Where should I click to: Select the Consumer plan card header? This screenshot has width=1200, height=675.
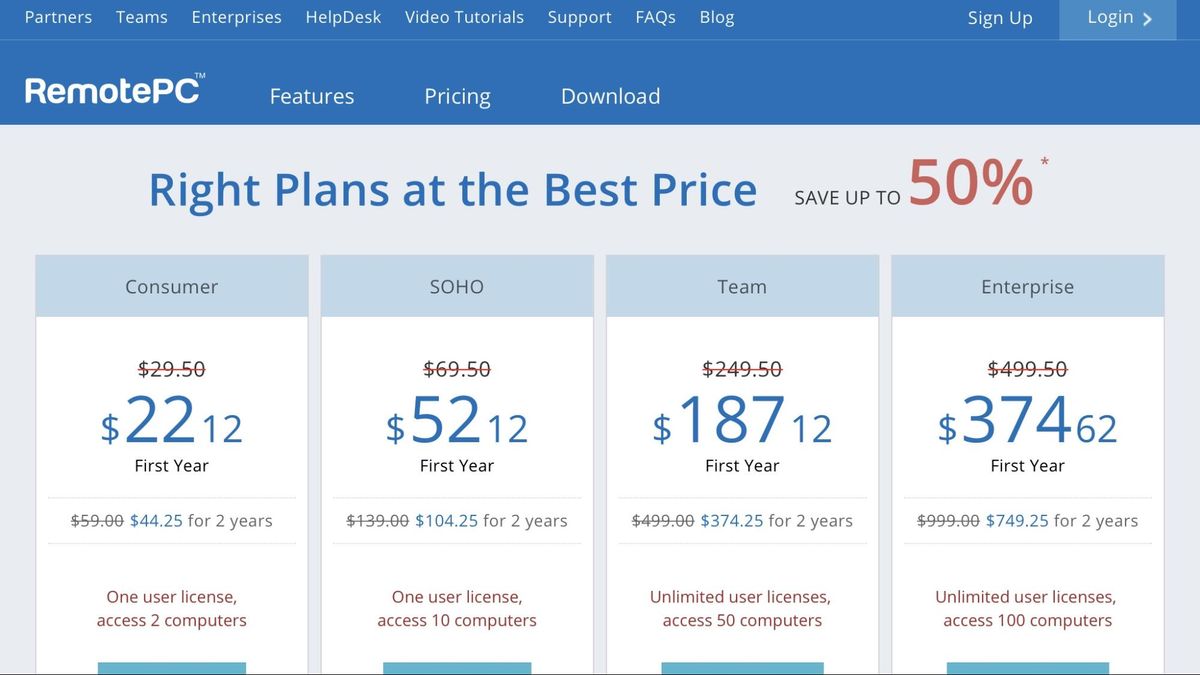tap(171, 286)
